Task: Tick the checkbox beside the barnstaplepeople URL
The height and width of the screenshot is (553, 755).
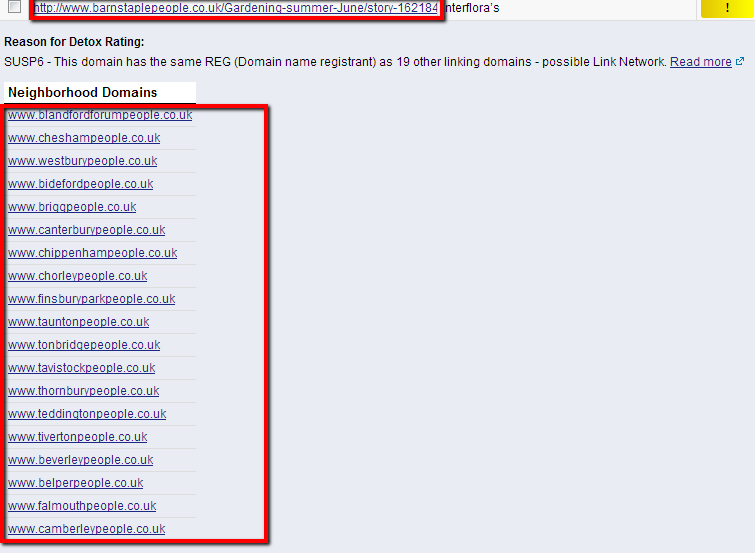Action: [x=14, y=6]
